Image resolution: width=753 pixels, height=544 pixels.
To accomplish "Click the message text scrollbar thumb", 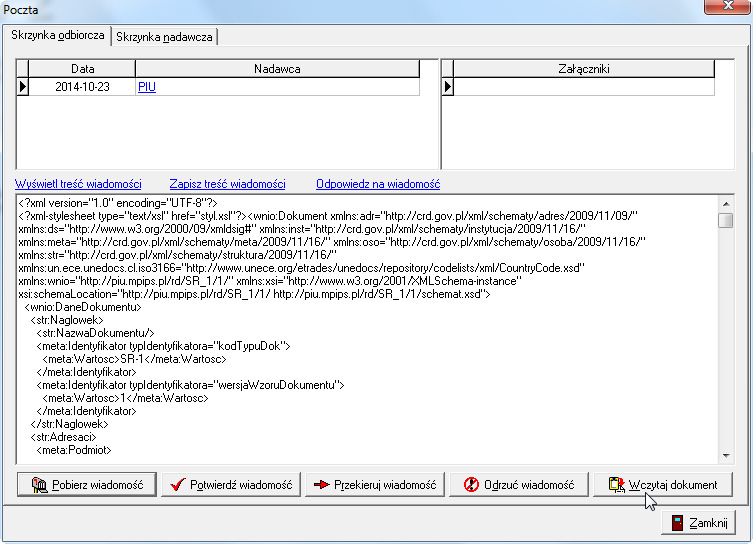I will click(726, 220).
